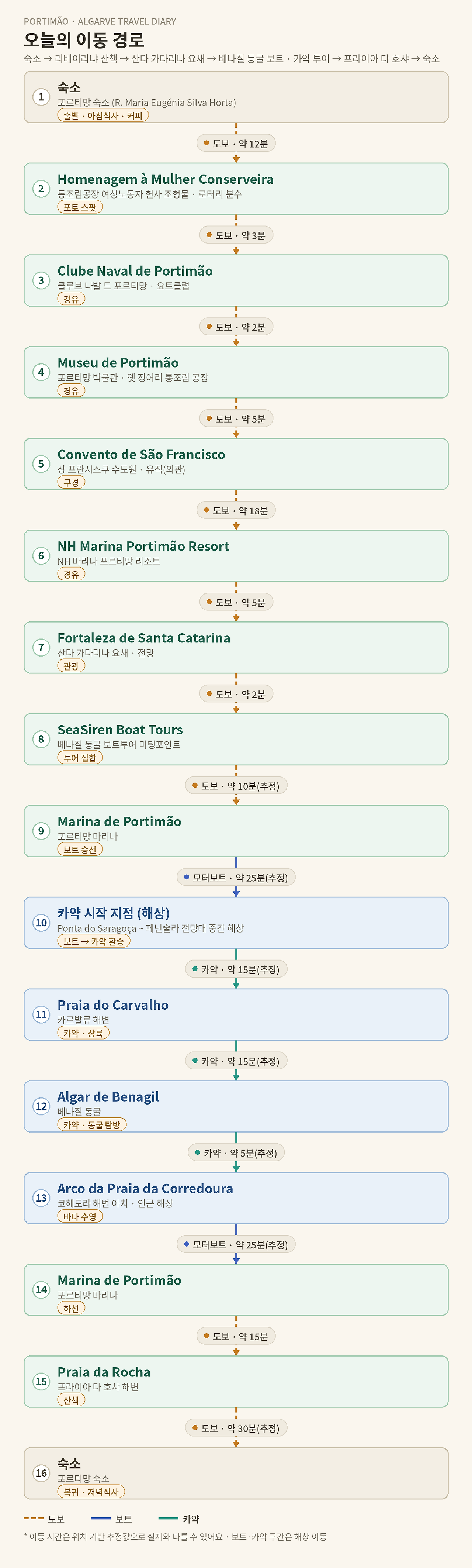Select the step 7 circle for Fortaleza
The height and width of the screenshot is (1568, 472).
coord(41,647)
